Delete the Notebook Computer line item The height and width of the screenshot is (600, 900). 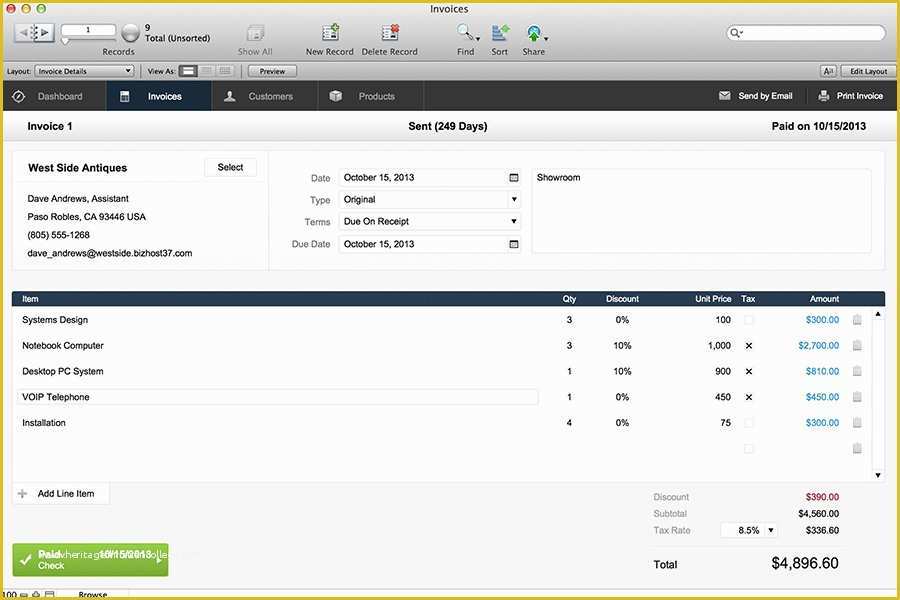pyautogui.click(x=857, y=346)
